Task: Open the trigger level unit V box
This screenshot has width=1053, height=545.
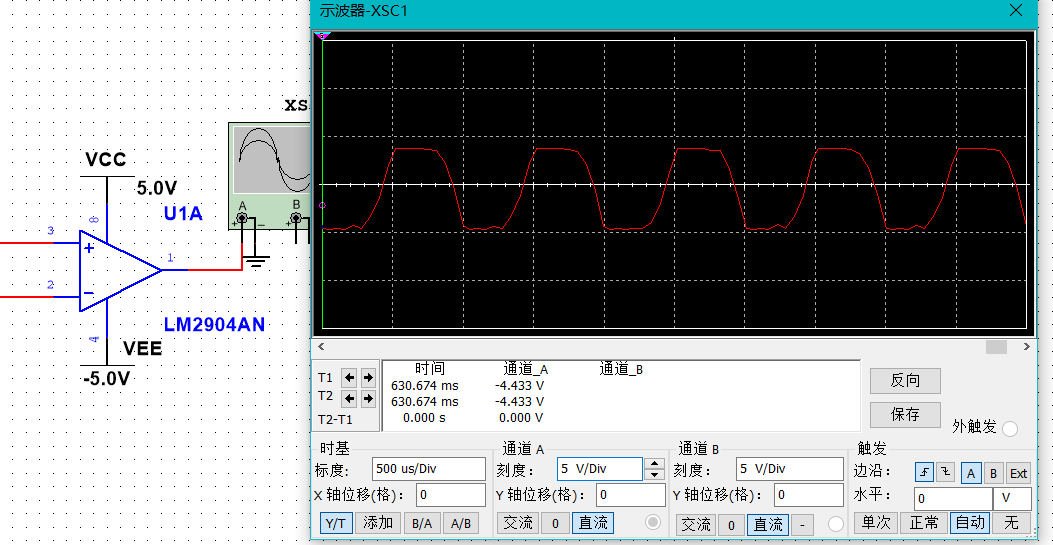Action: pos(1013,499)
